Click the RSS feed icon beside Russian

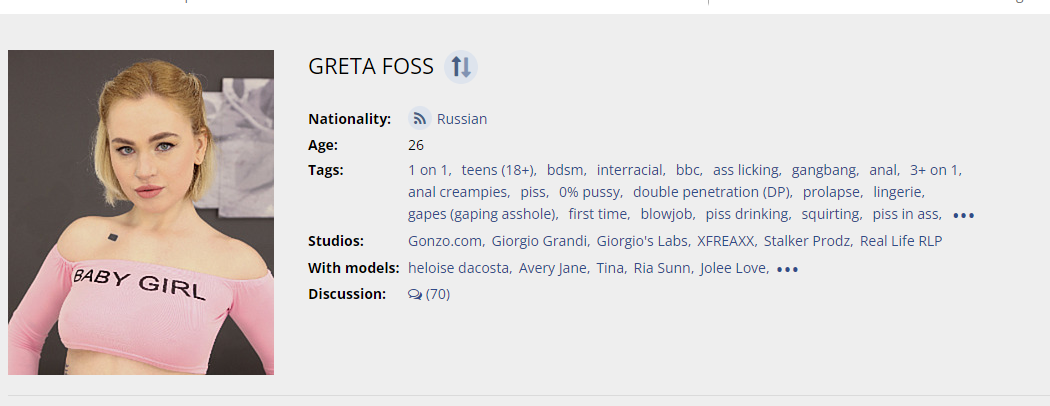(x=420, y=119)
